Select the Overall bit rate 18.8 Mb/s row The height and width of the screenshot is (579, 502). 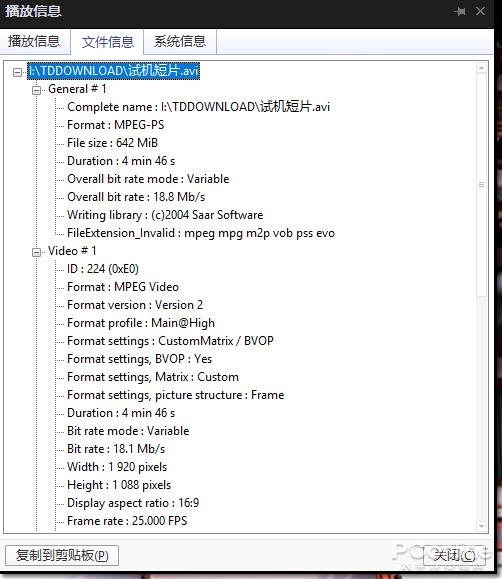(x=136, y=197)
